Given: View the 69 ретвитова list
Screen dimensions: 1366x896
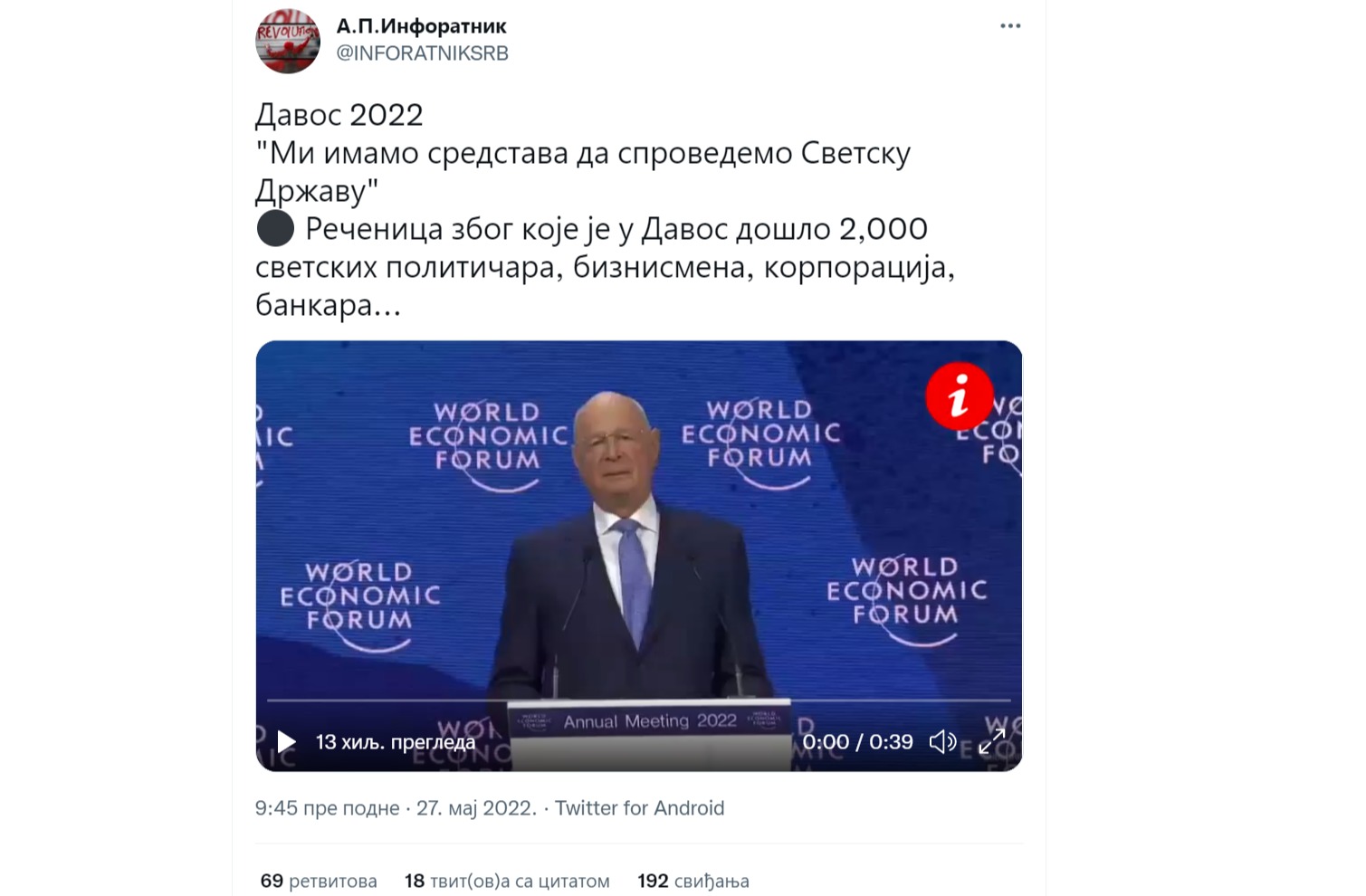Looking at the screenshot, I should click(x=319, y=882).
